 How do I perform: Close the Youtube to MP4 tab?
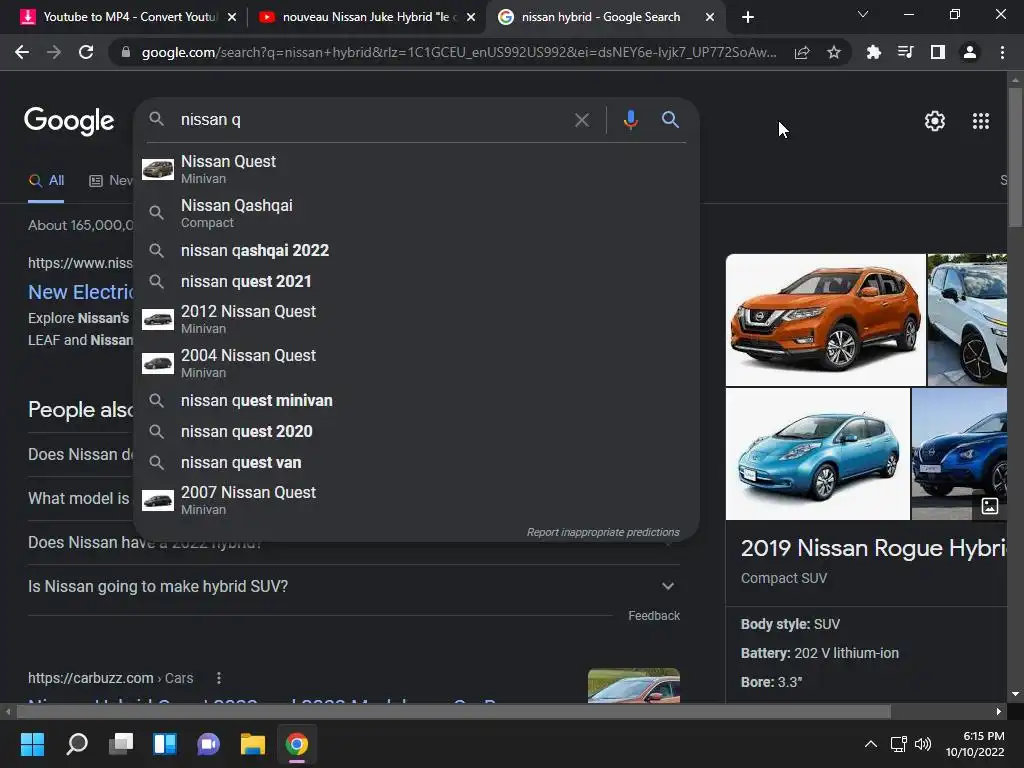click(232, 17)
